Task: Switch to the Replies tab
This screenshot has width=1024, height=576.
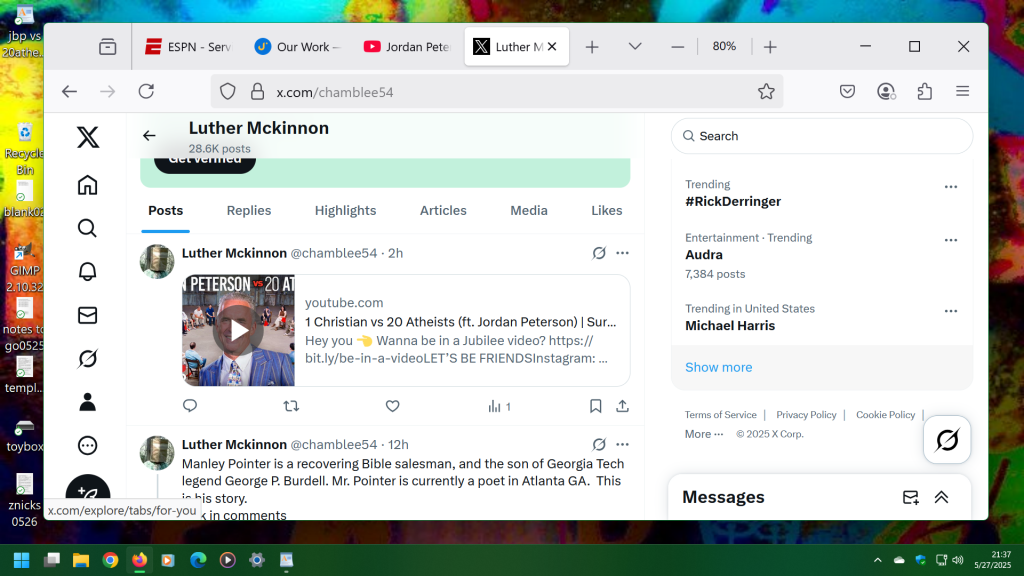Action: tap(249, 210)
